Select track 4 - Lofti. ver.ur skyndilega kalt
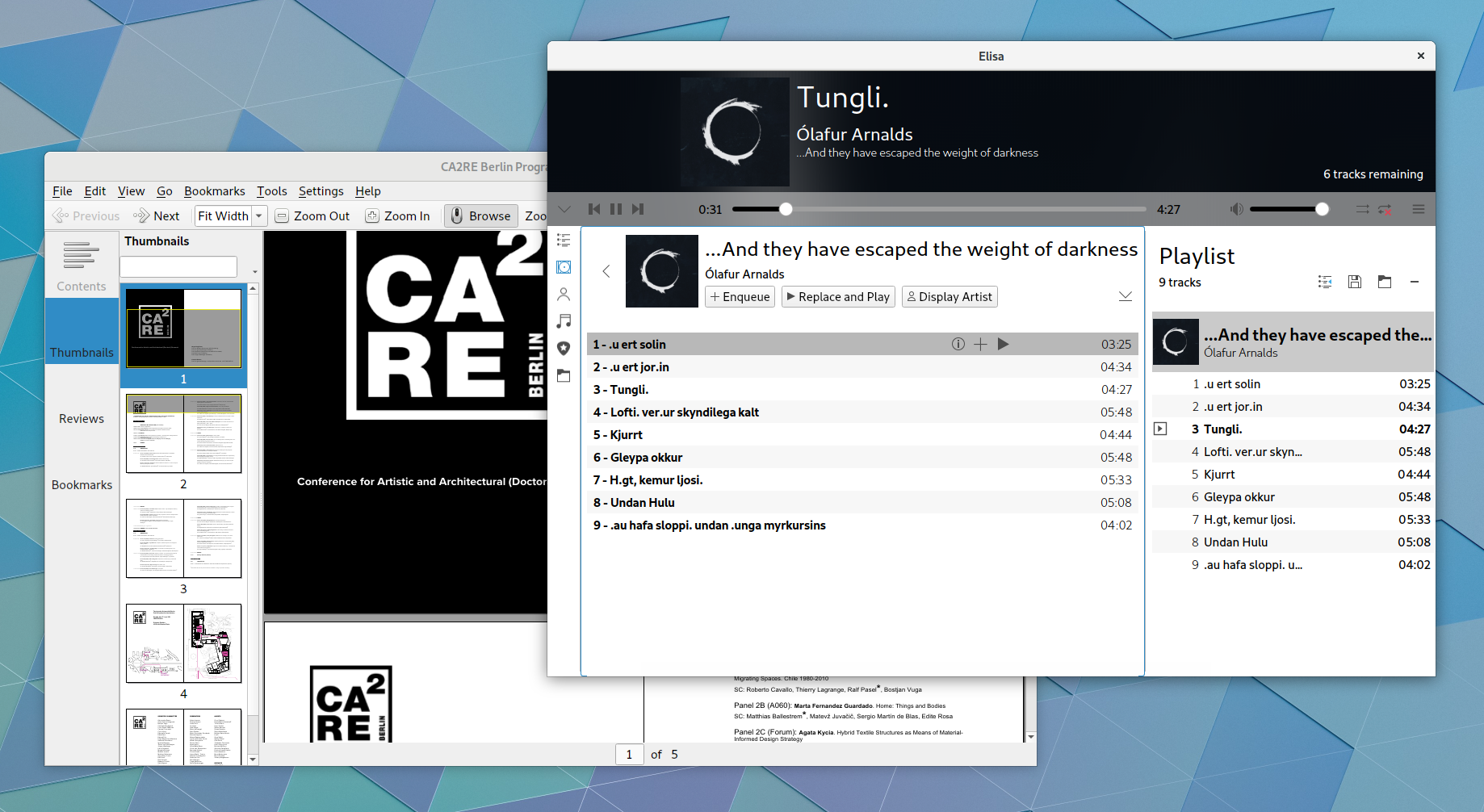The height and width of the screenshot is (812, 1484). tap(861, 412)
